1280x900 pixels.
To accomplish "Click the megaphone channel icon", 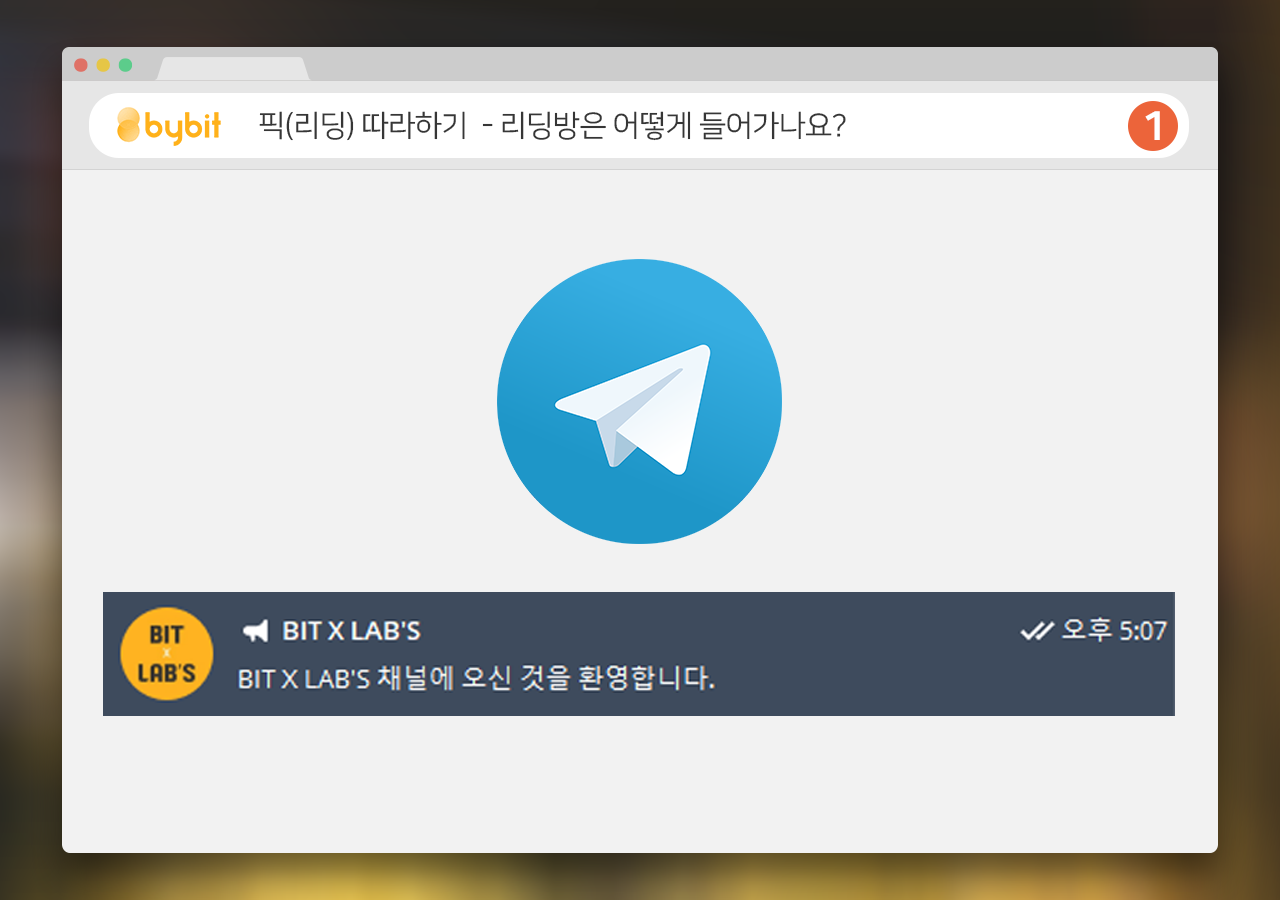I will (x=256, y=631).
